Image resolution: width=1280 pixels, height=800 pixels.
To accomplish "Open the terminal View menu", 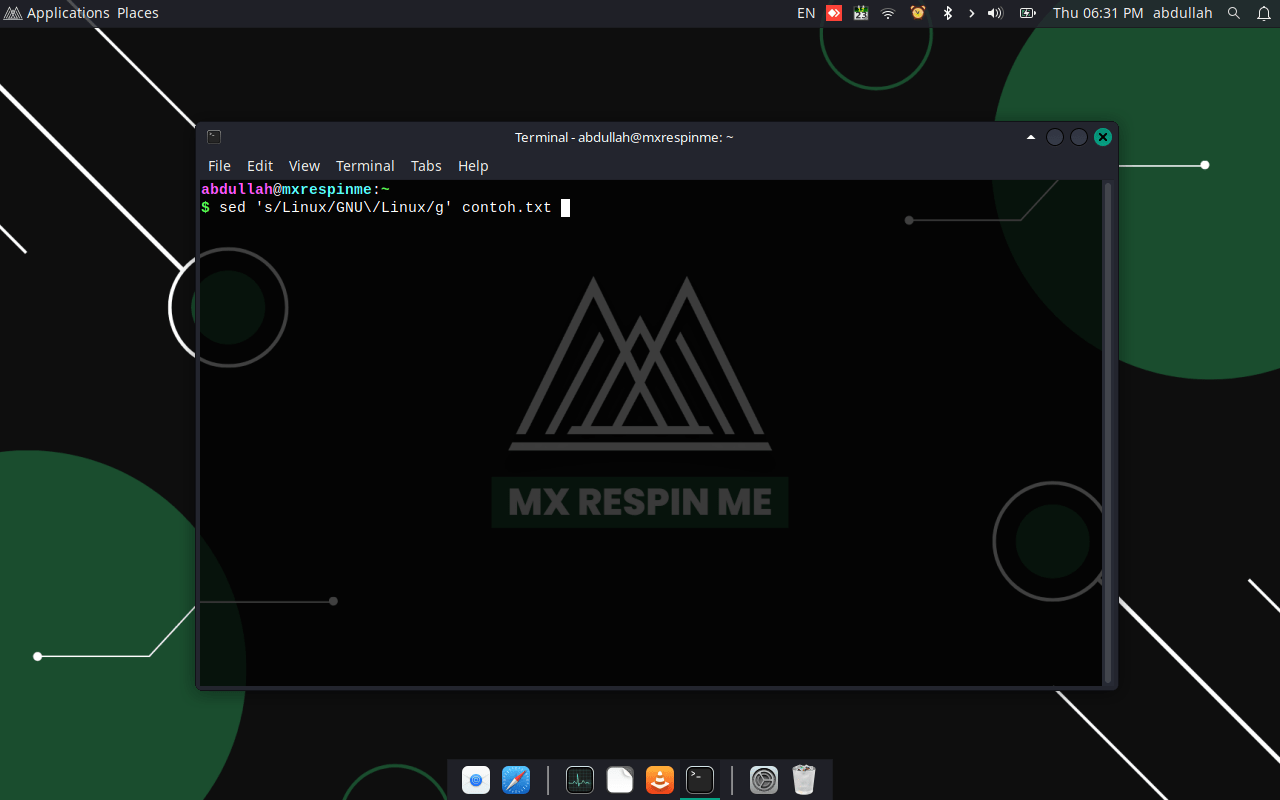I will tap(304, 166).
